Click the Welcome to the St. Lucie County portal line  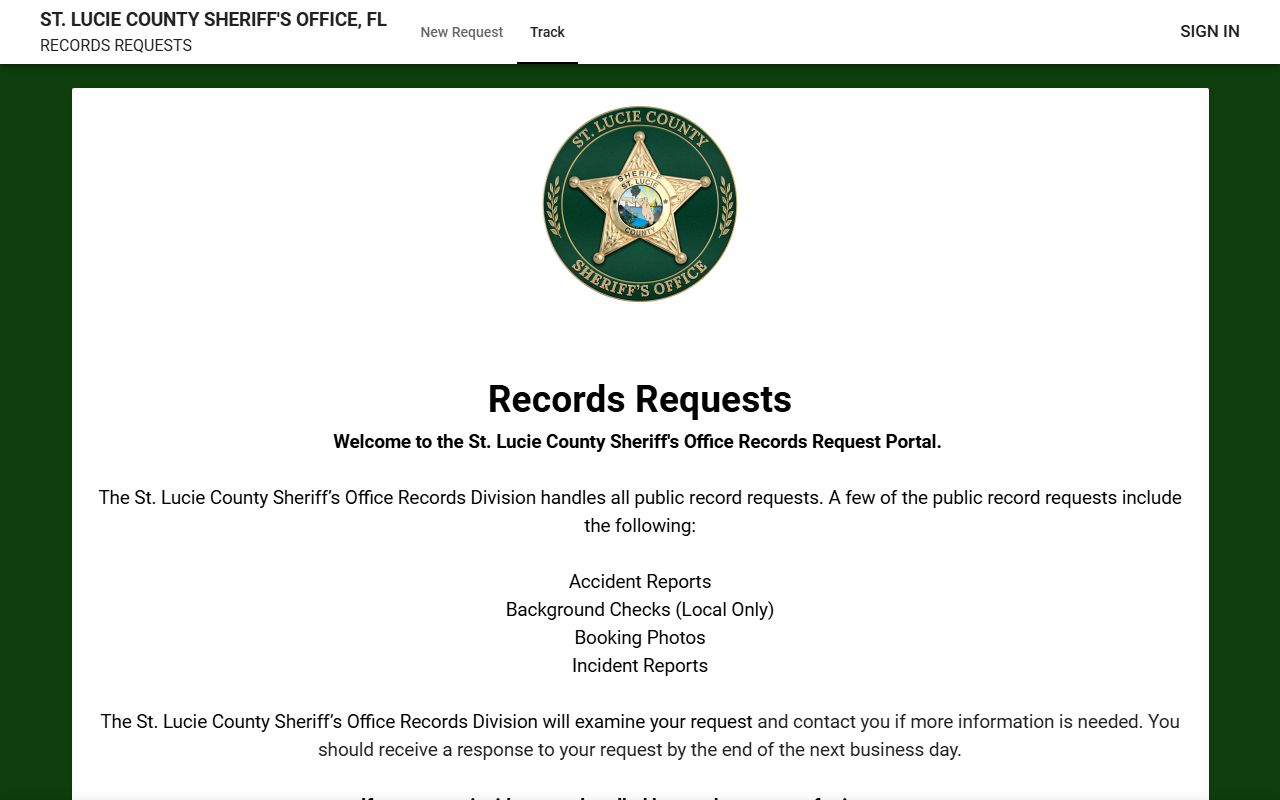(637, 442)
